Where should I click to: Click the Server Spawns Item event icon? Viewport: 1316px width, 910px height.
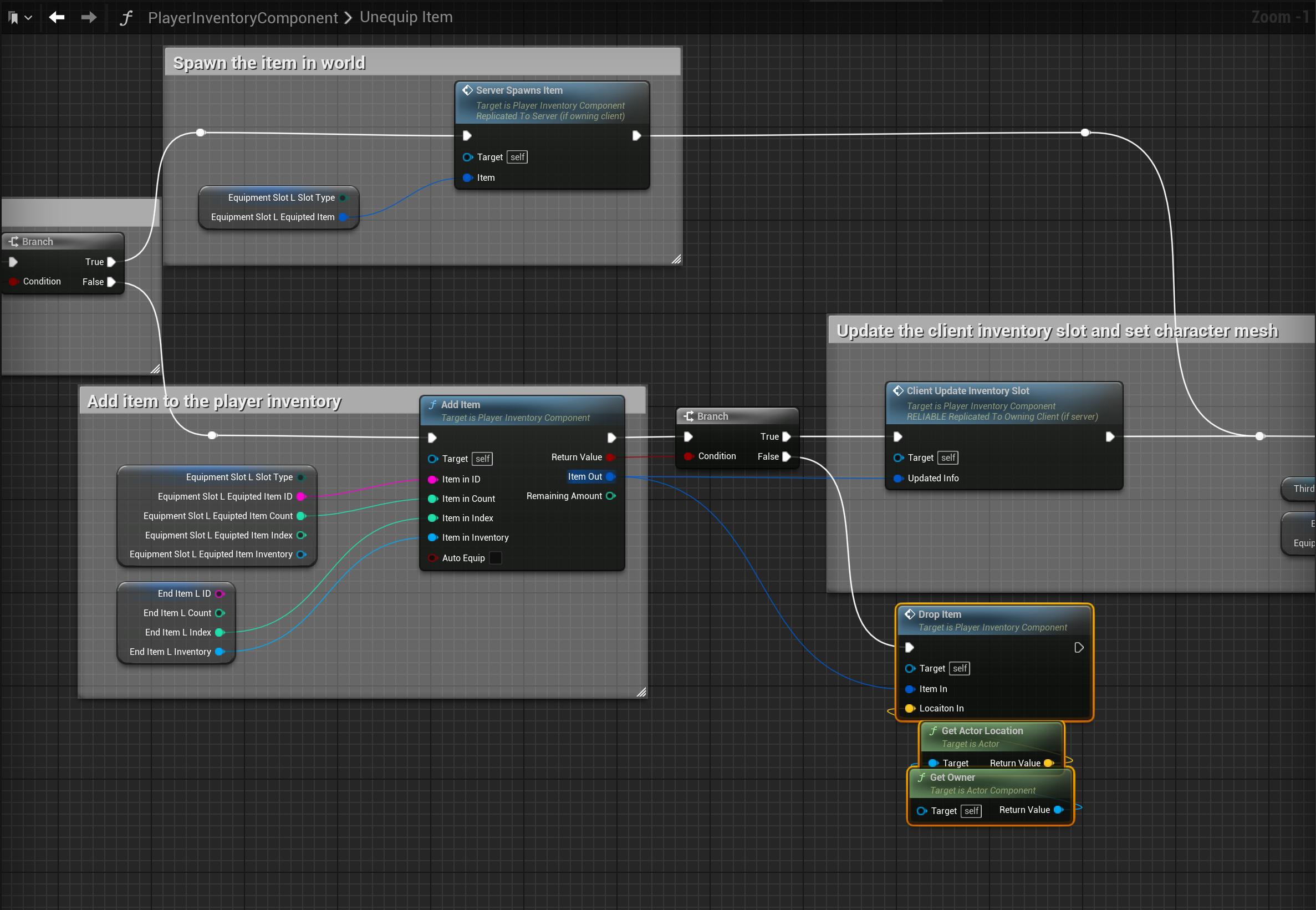tap(467, 90)
